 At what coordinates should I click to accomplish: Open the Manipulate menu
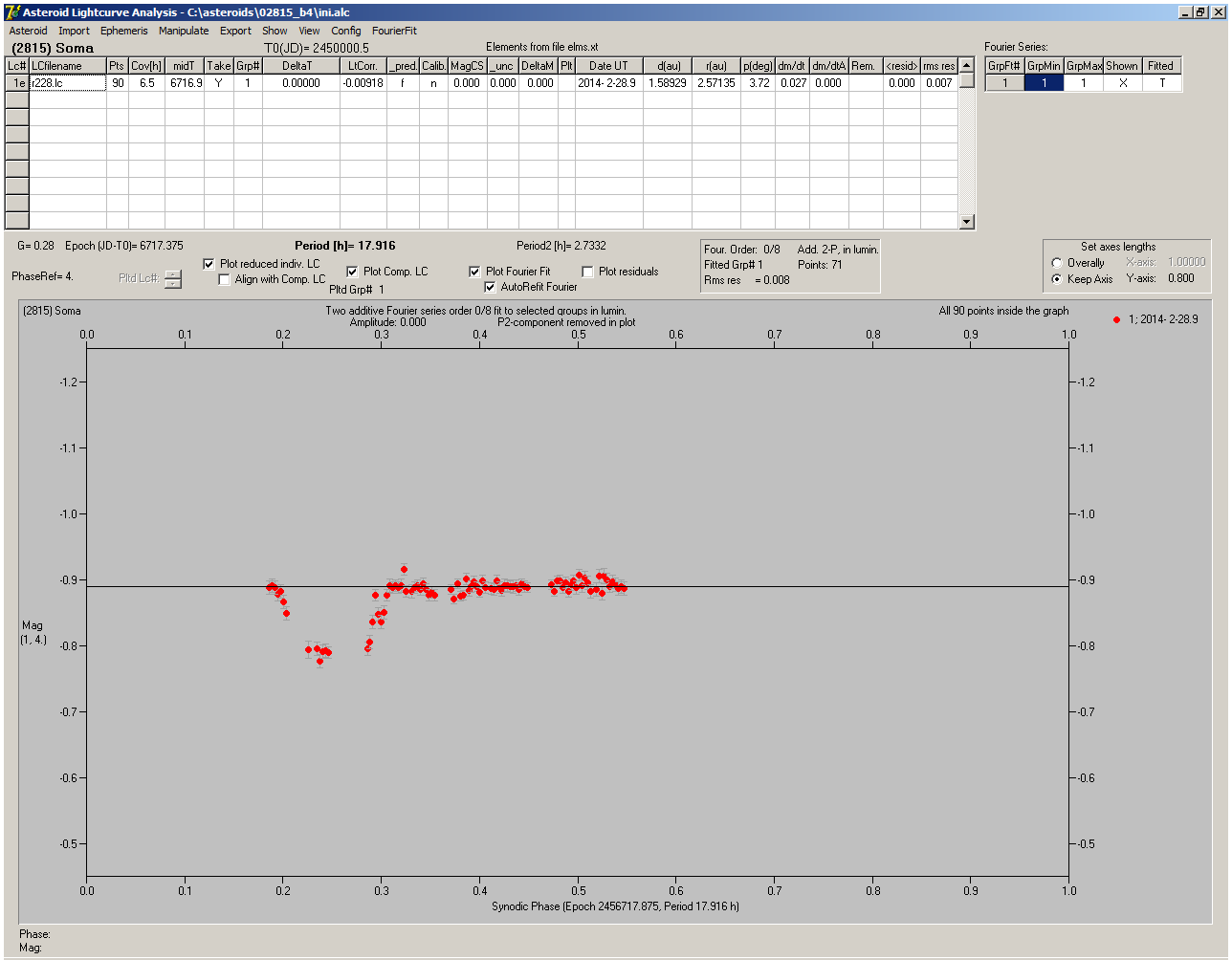tap(184, 31)
